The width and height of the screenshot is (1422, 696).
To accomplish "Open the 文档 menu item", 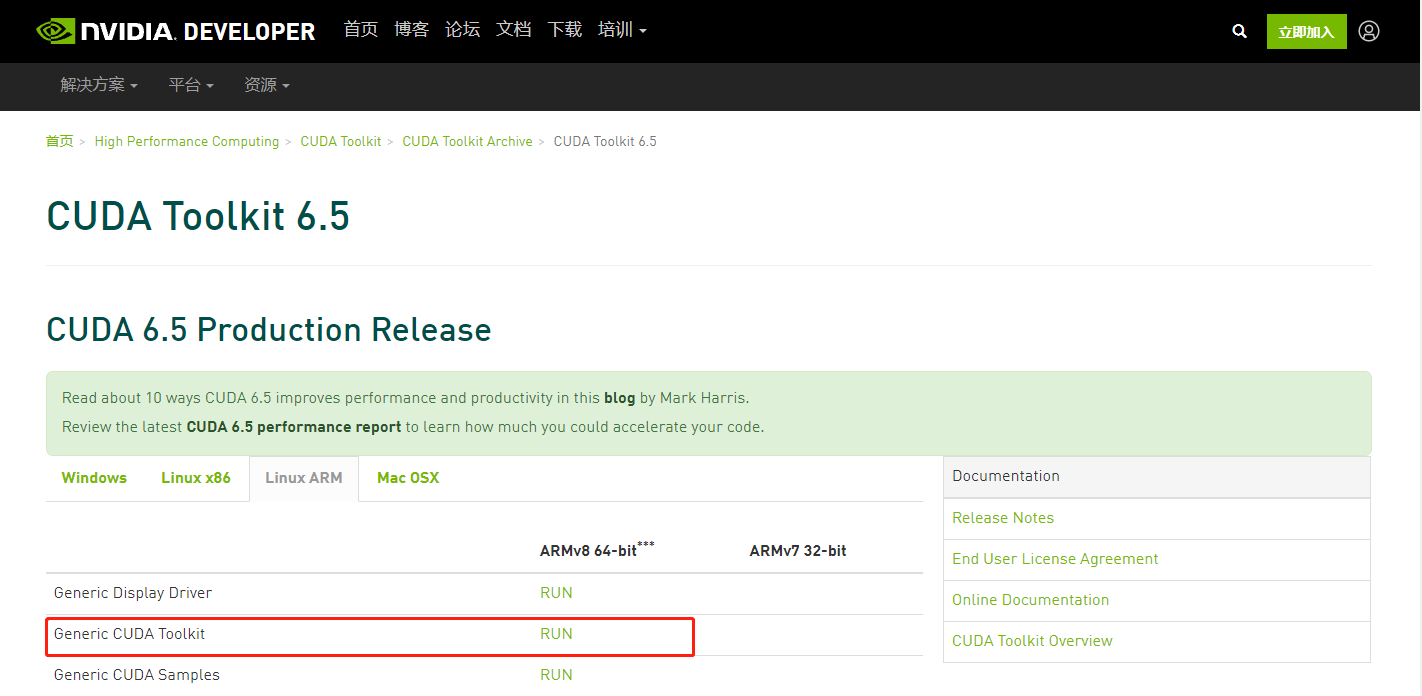I will pyautogui.click(x=513, y=29).
